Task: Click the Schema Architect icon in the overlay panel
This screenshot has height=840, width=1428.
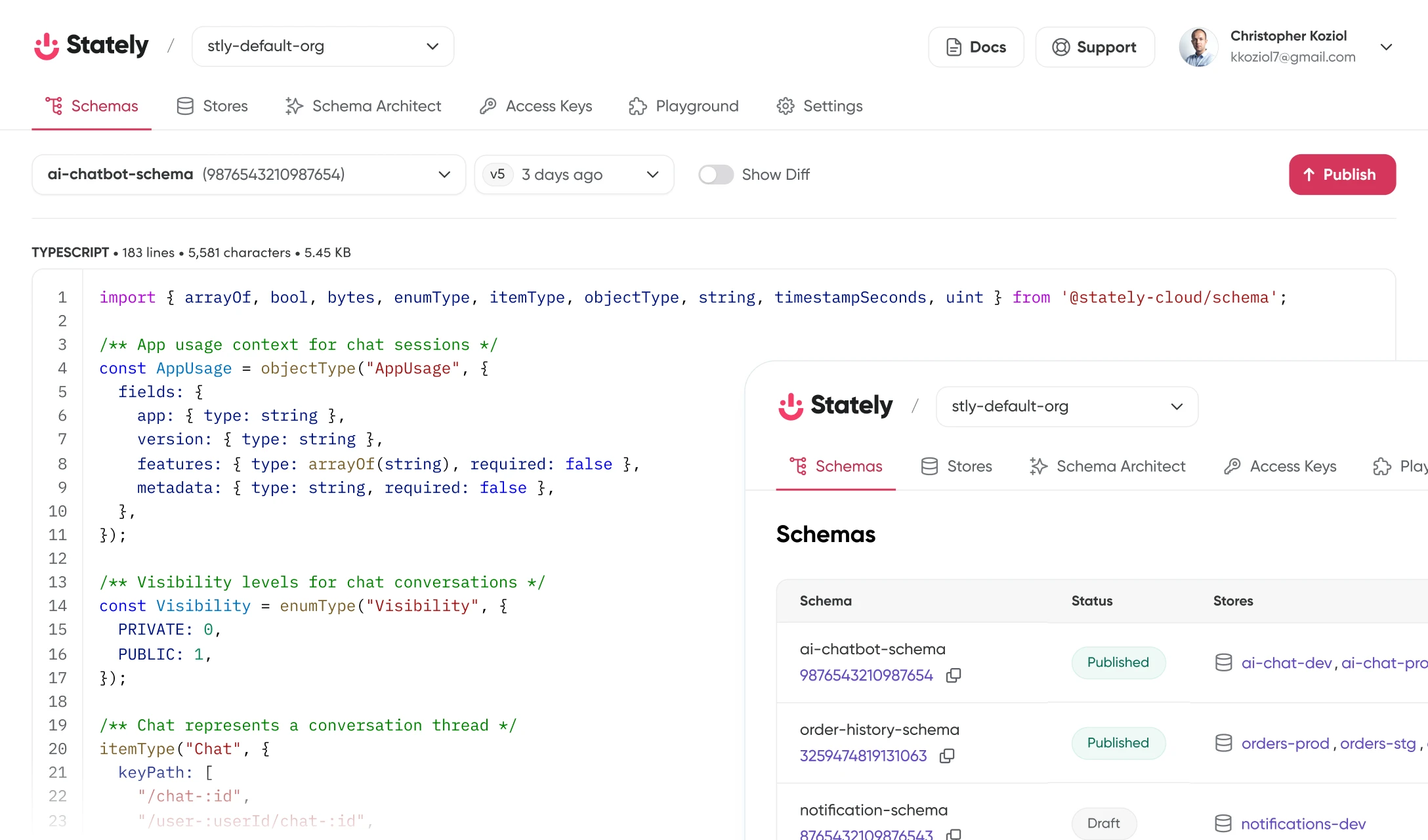Action: [1038, 466]
